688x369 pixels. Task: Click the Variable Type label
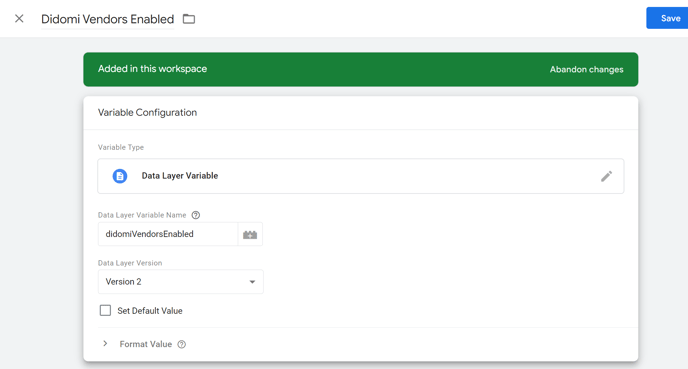point(121,147)
